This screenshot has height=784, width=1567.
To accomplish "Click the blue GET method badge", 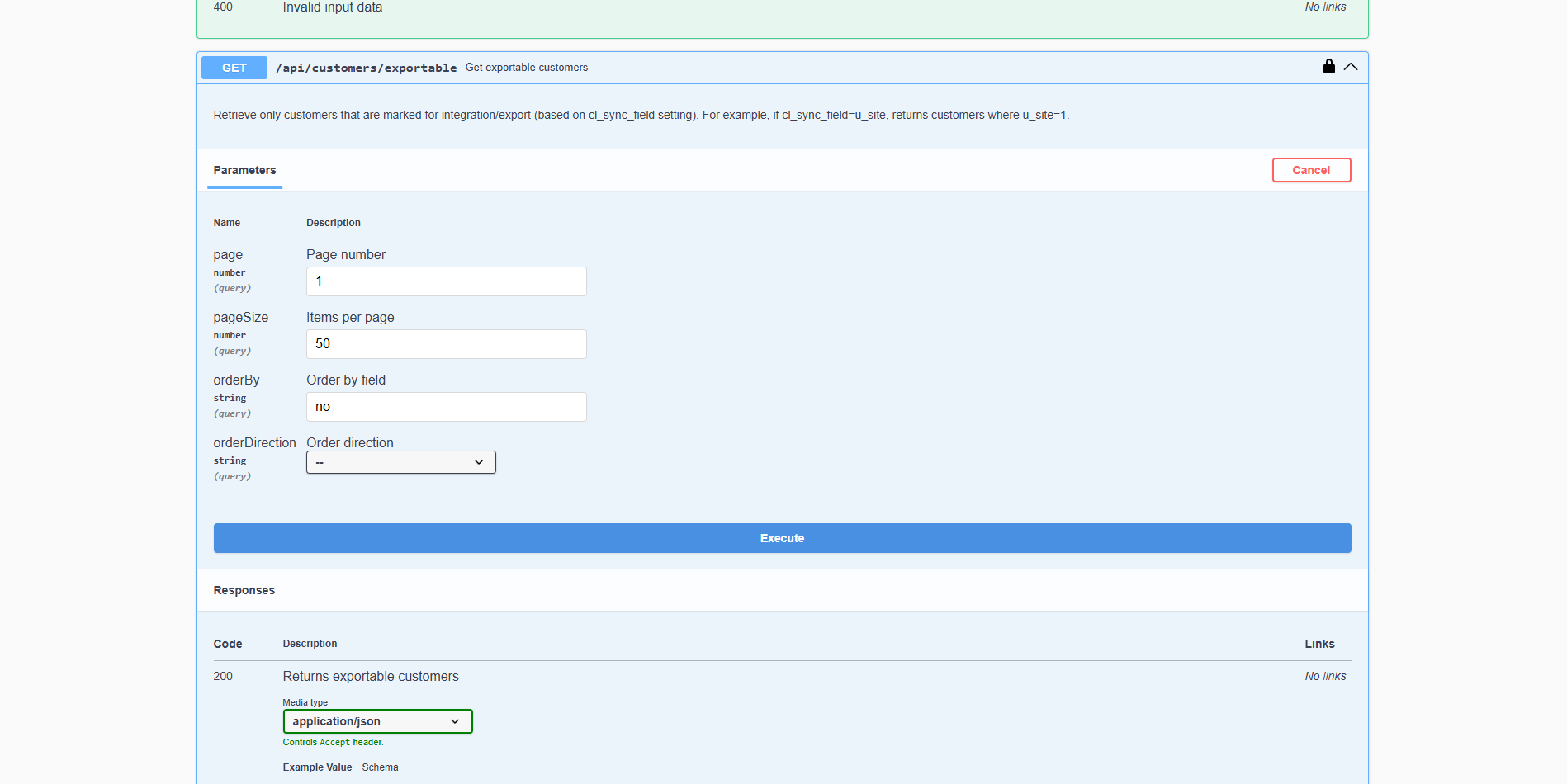I will [x=234, y=68].
